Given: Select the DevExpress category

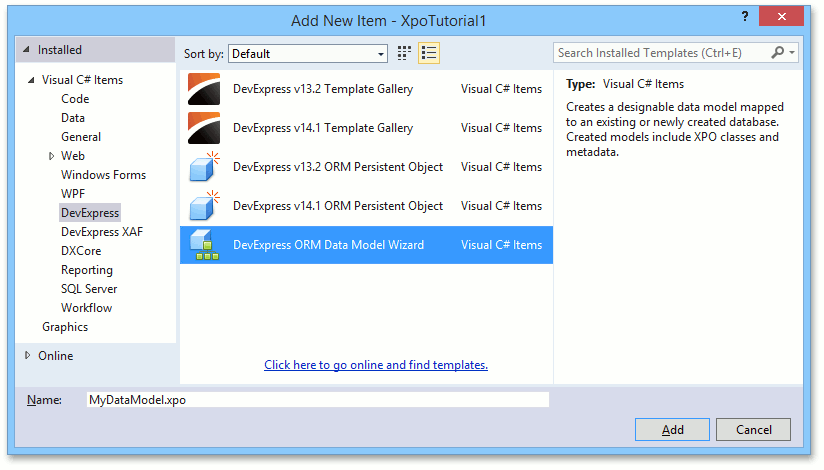Looking at the screenshot, I should coord(90,212).
